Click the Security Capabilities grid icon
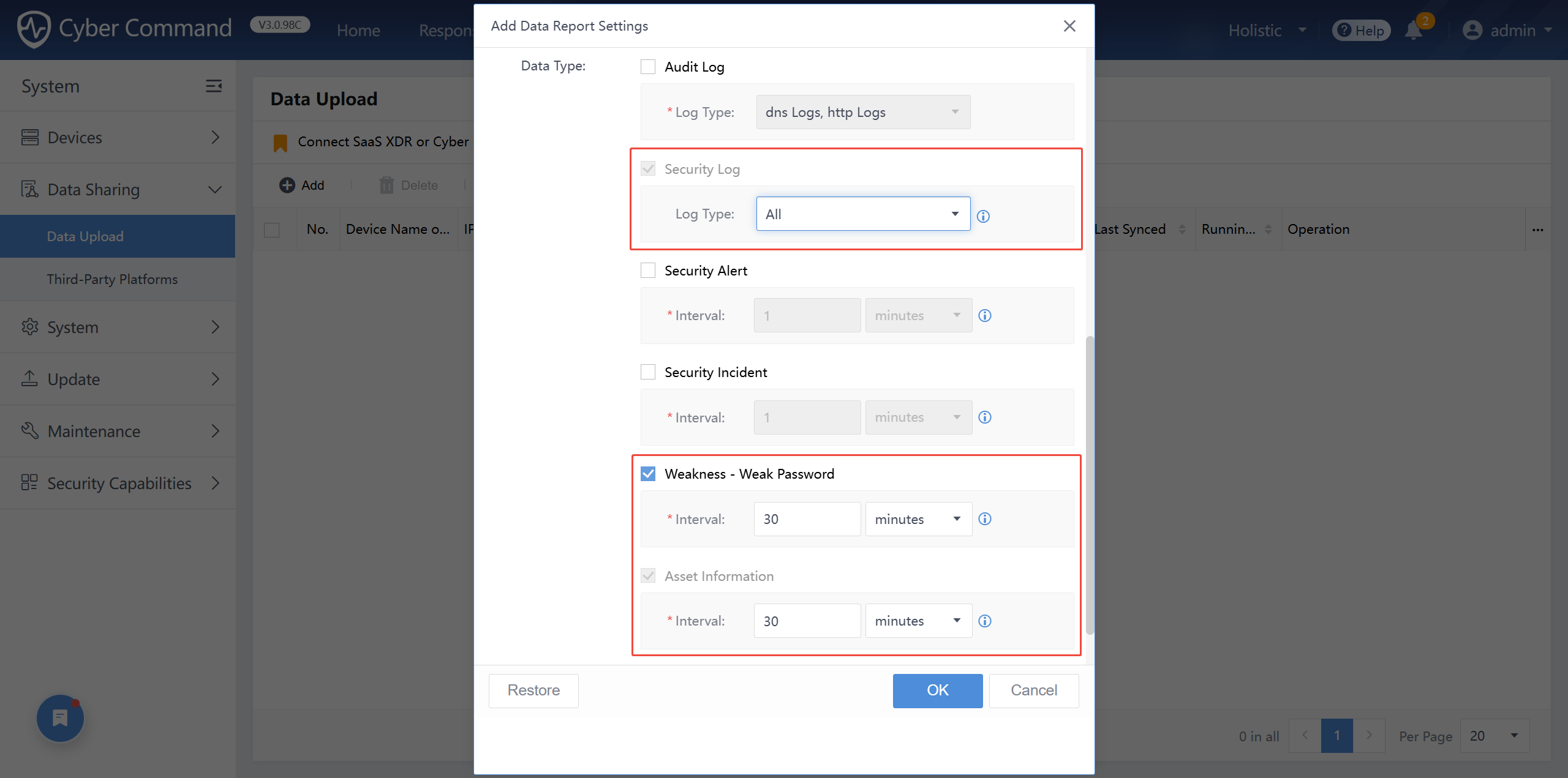The width and height of the screenshot is (1568, 778). 29,482
